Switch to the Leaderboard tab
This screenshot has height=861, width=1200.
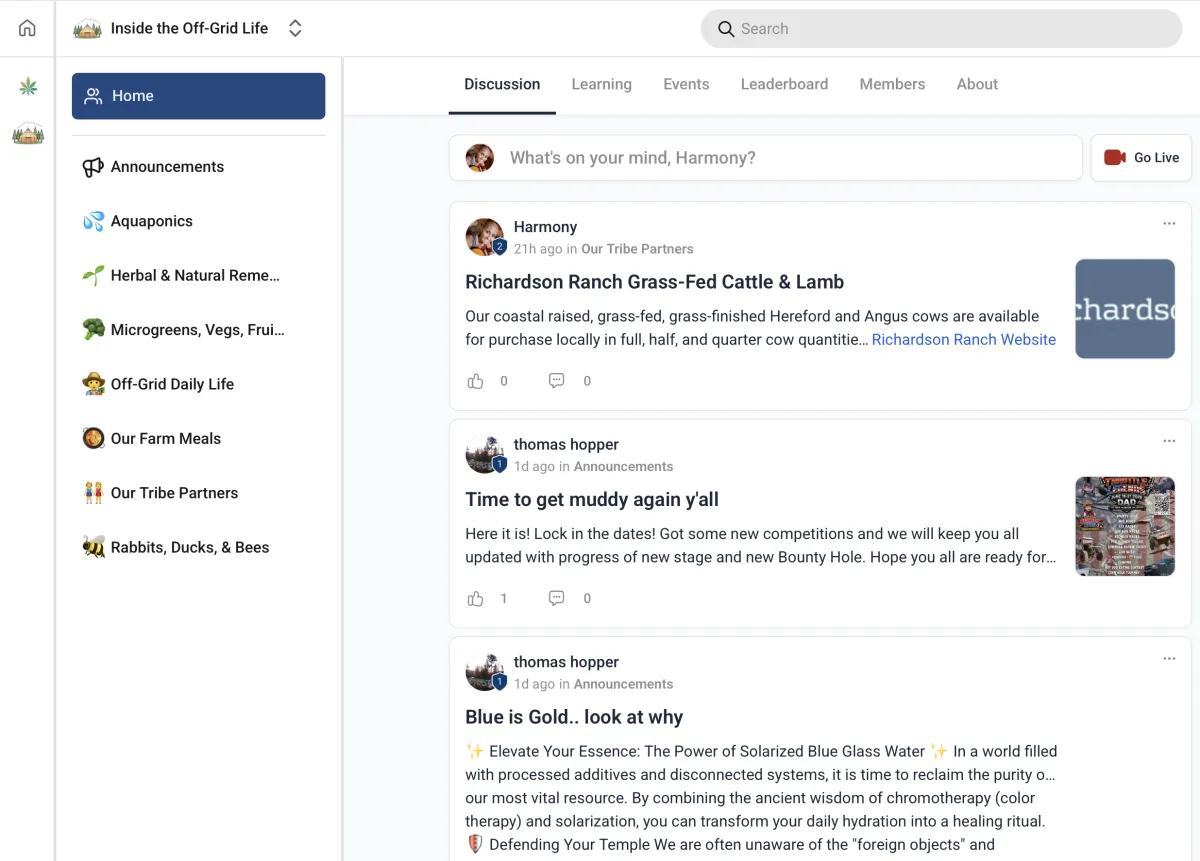pos(784,84)
